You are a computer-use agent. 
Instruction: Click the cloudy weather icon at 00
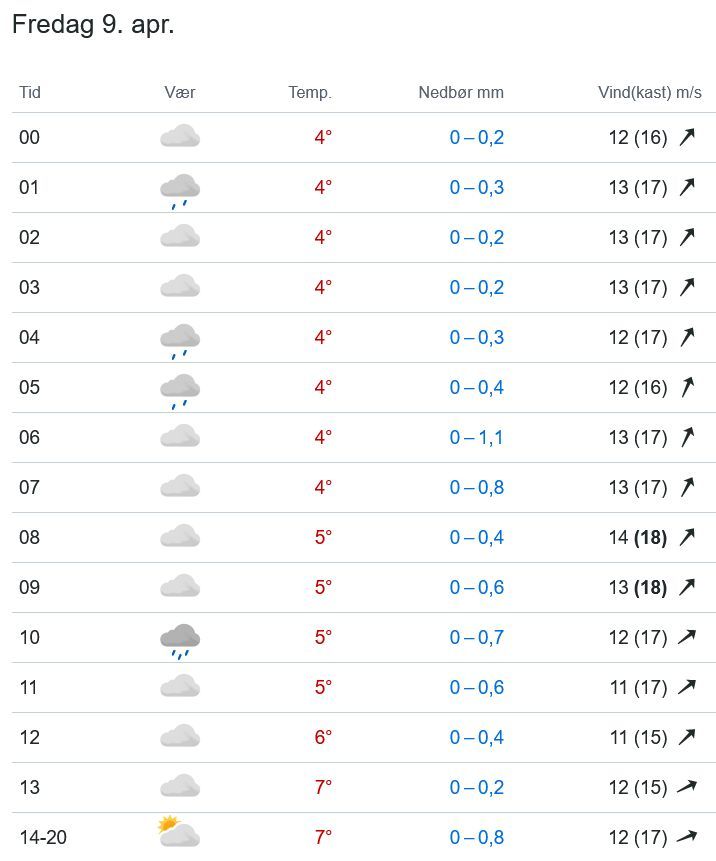coord(180,136)
